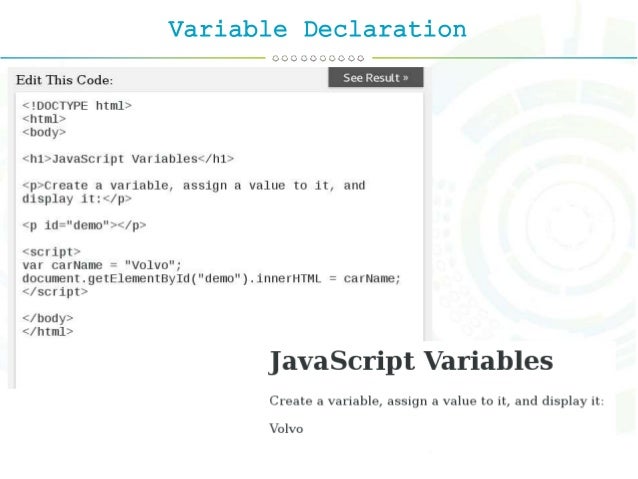
Task: Click the '<h1>JavaScript Variables</h1>' code line
Action: tap(128, 159)
